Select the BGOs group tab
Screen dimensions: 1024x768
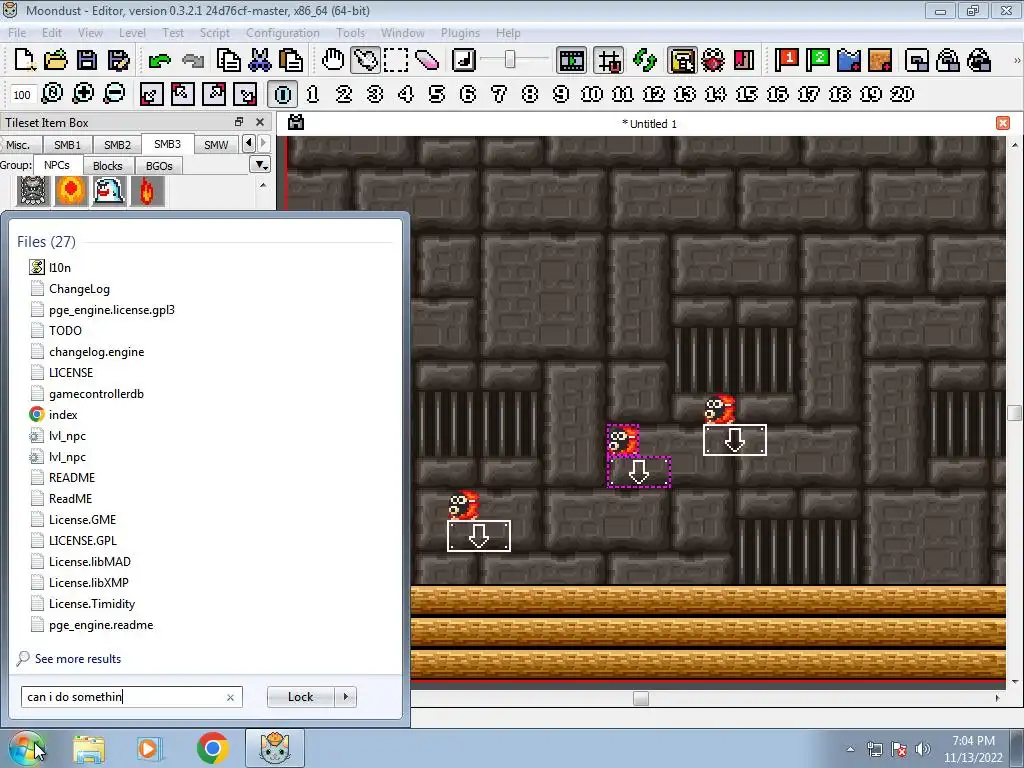pyautogui.click(x=159, y=166)
